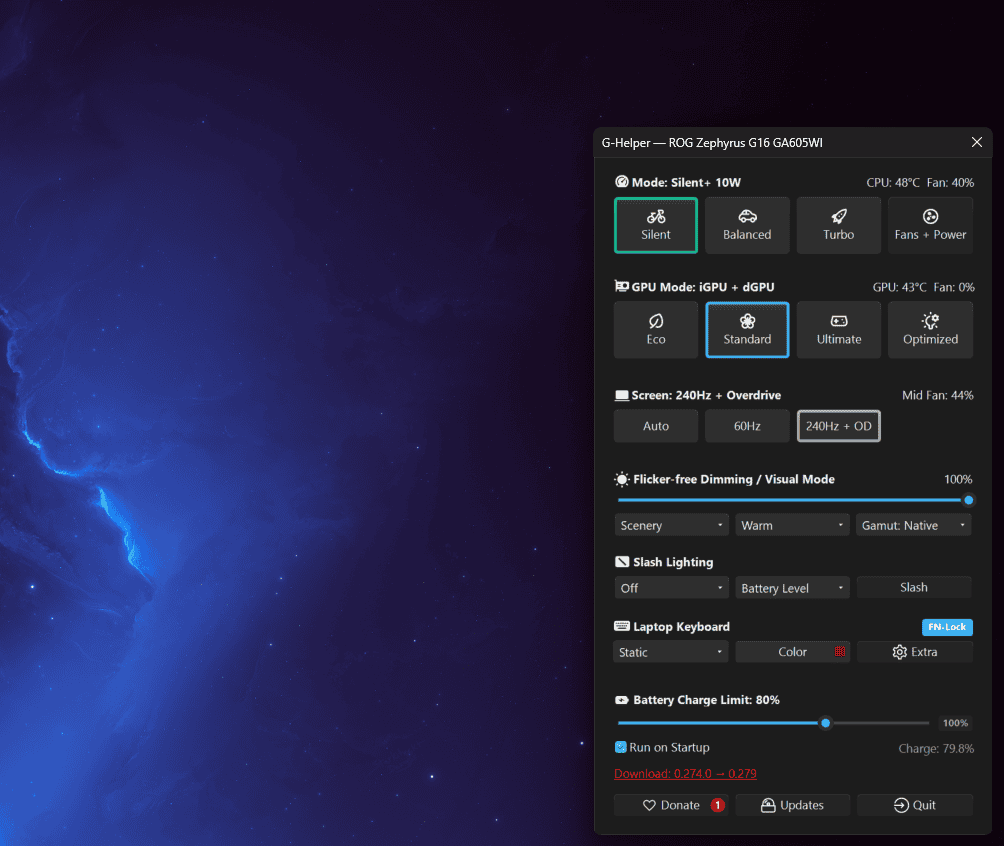The height and width of the screenshot is (846, 1004).
Task: Click the Slash button
Action: (914, 587)
